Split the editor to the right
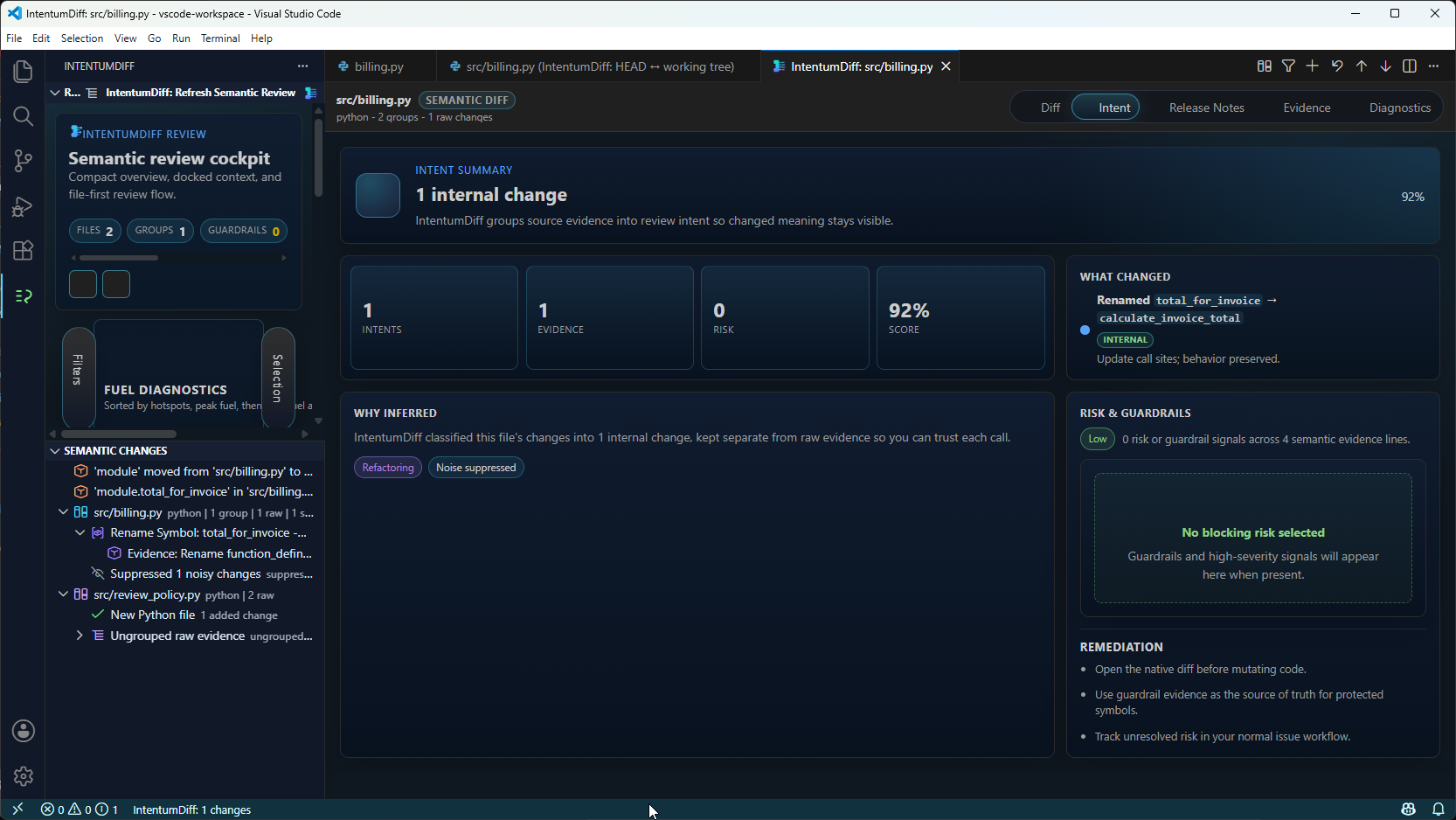The height and width of the screenshot is (820, 1456). click(1409, 66)
